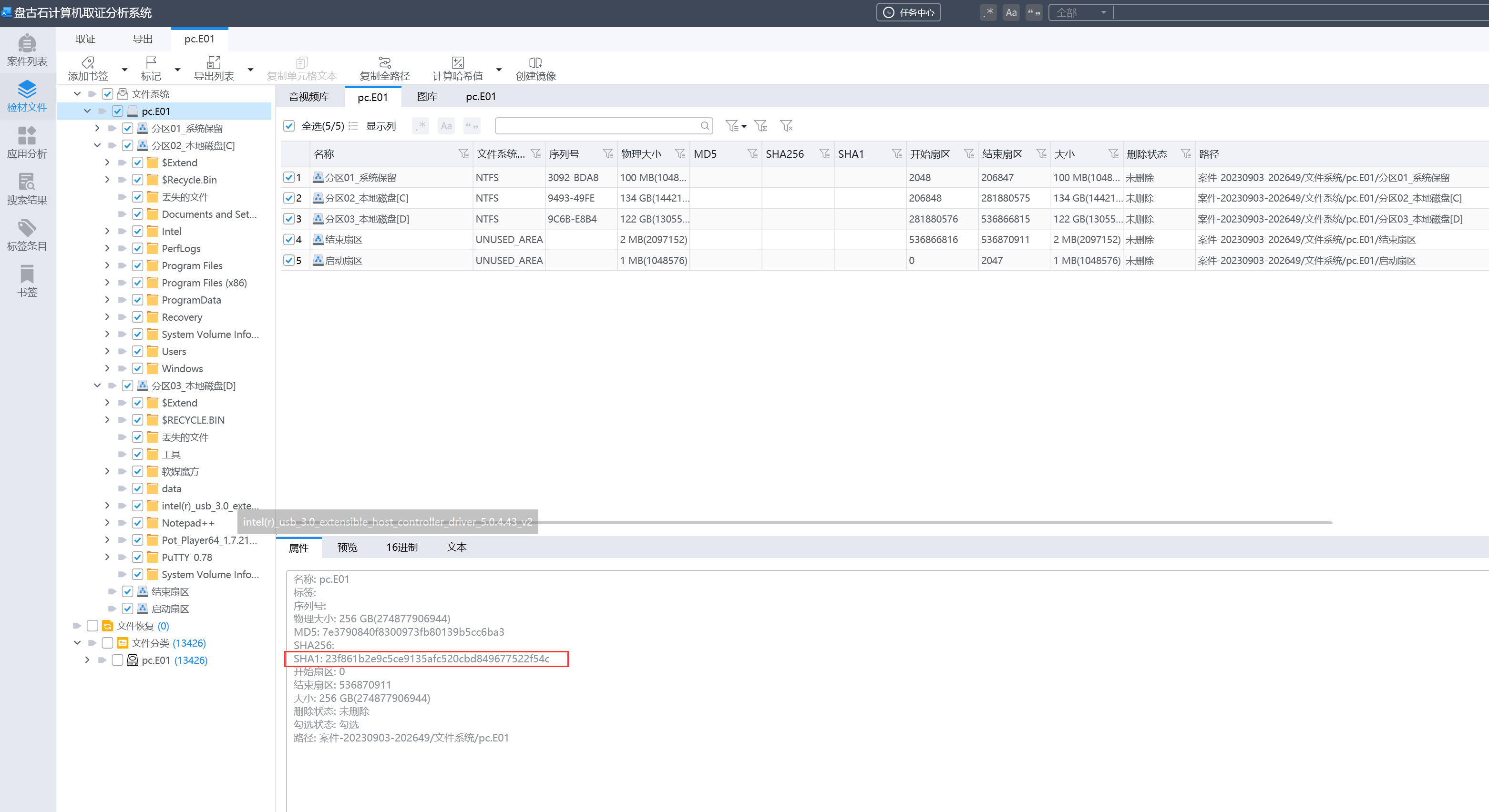Collapse the 分区02_本地磁盘[C] tree node
Viewport: 1489px width, 812px height.
[97, 145]
